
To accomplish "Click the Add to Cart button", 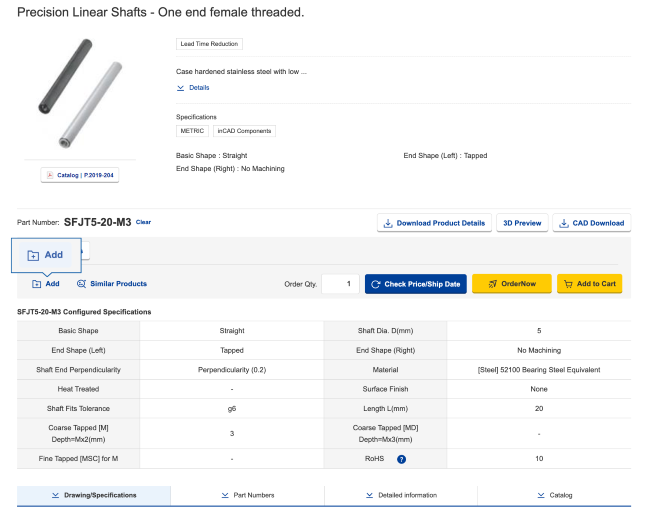I will 589,284.
